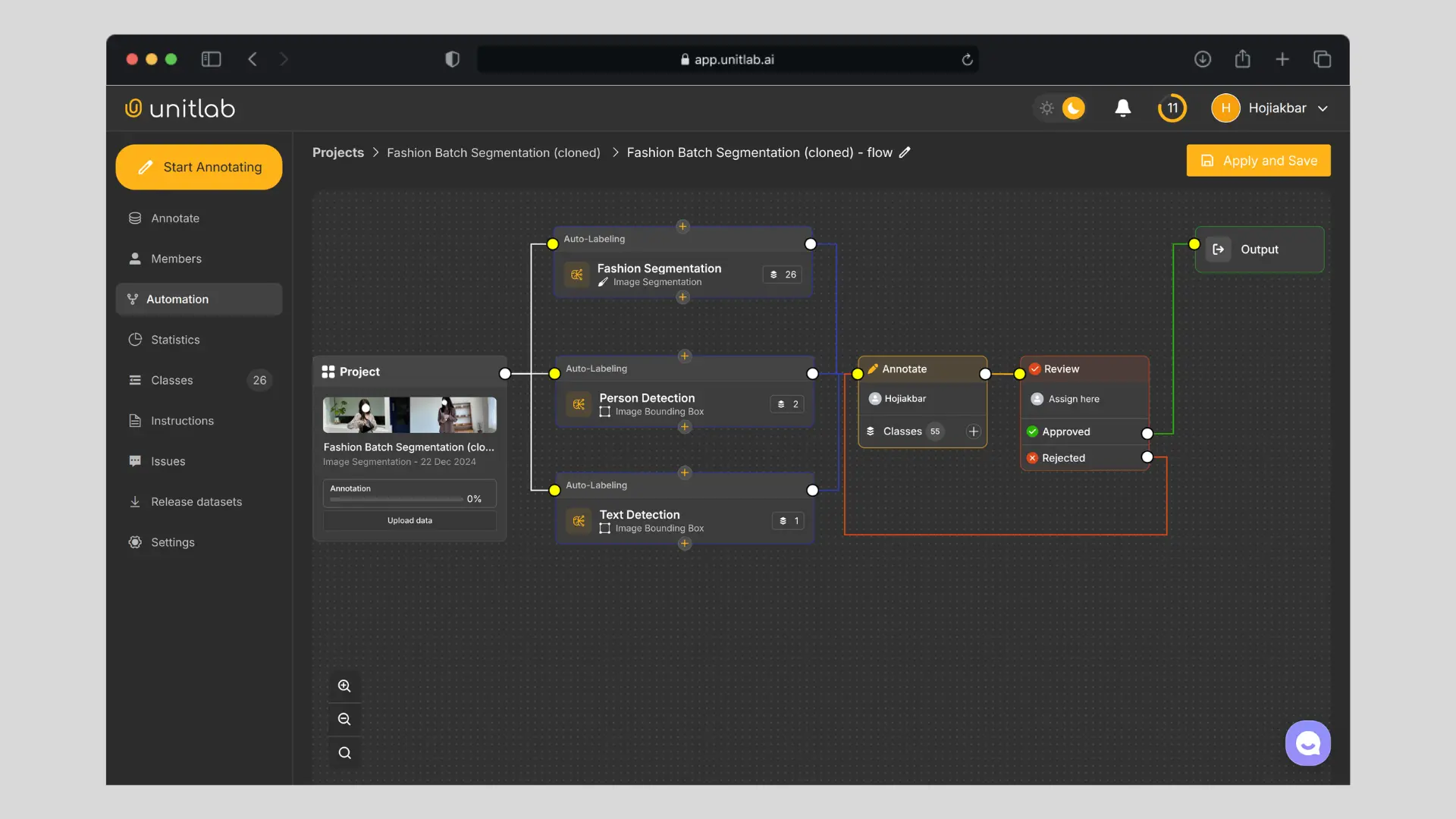
Task: Click the zoom in canvas icon
Action: 344,686
